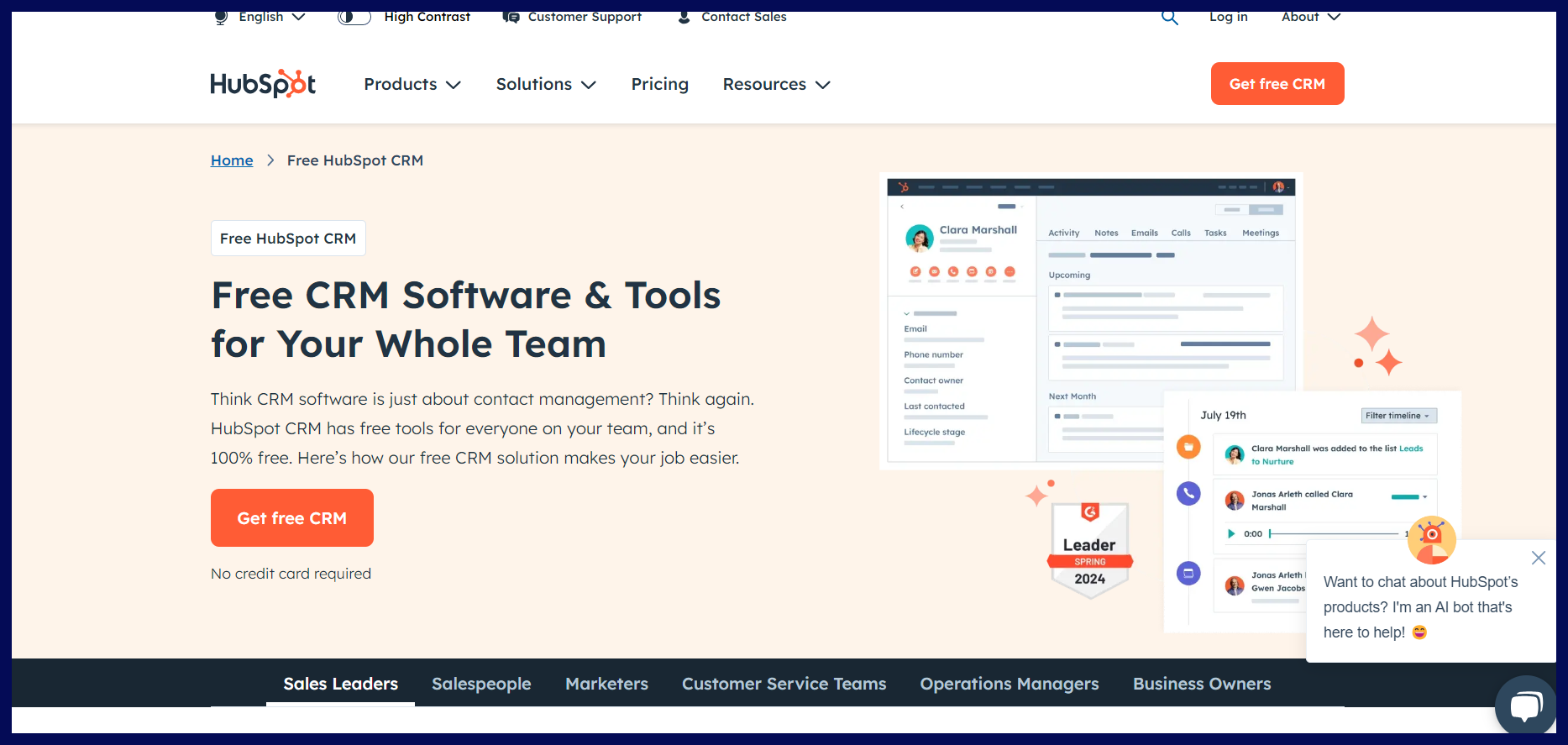This screenshot has width=1568, height=745.
Task: Click the CRM contact record illustration
Action: tap(1091, 320)
